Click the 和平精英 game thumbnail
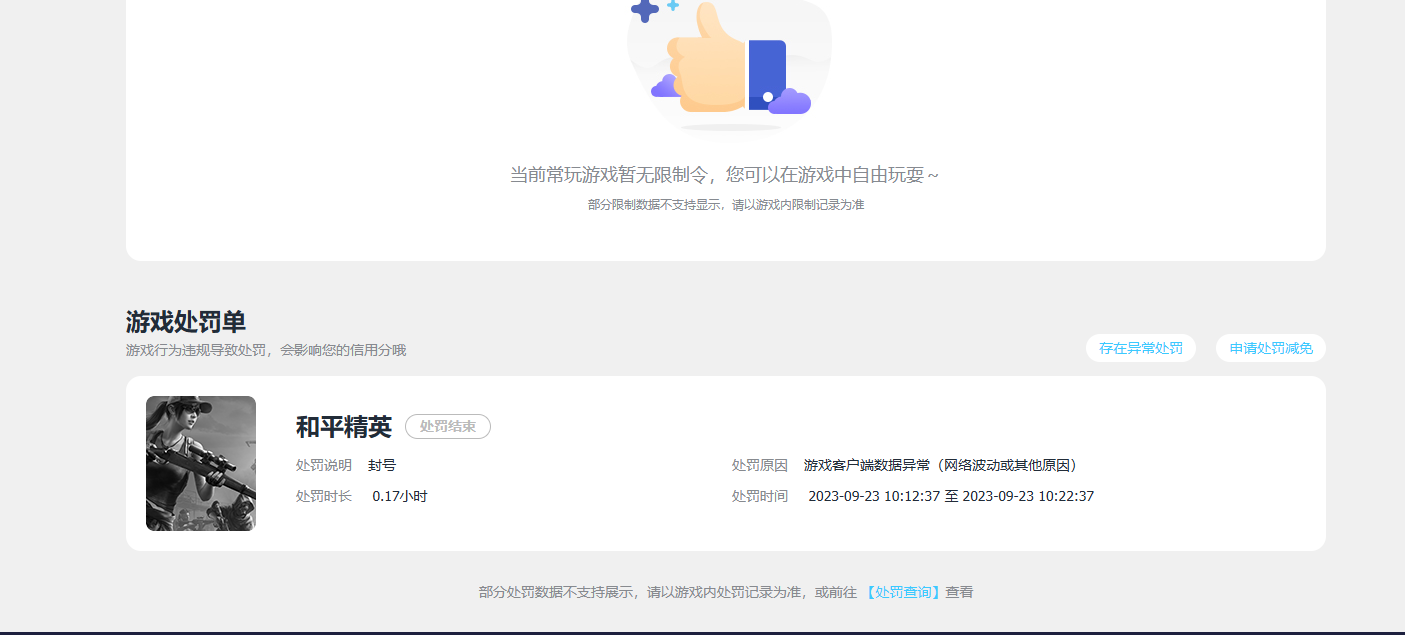This screenshot has width=1405, height=635. point(201,463)
